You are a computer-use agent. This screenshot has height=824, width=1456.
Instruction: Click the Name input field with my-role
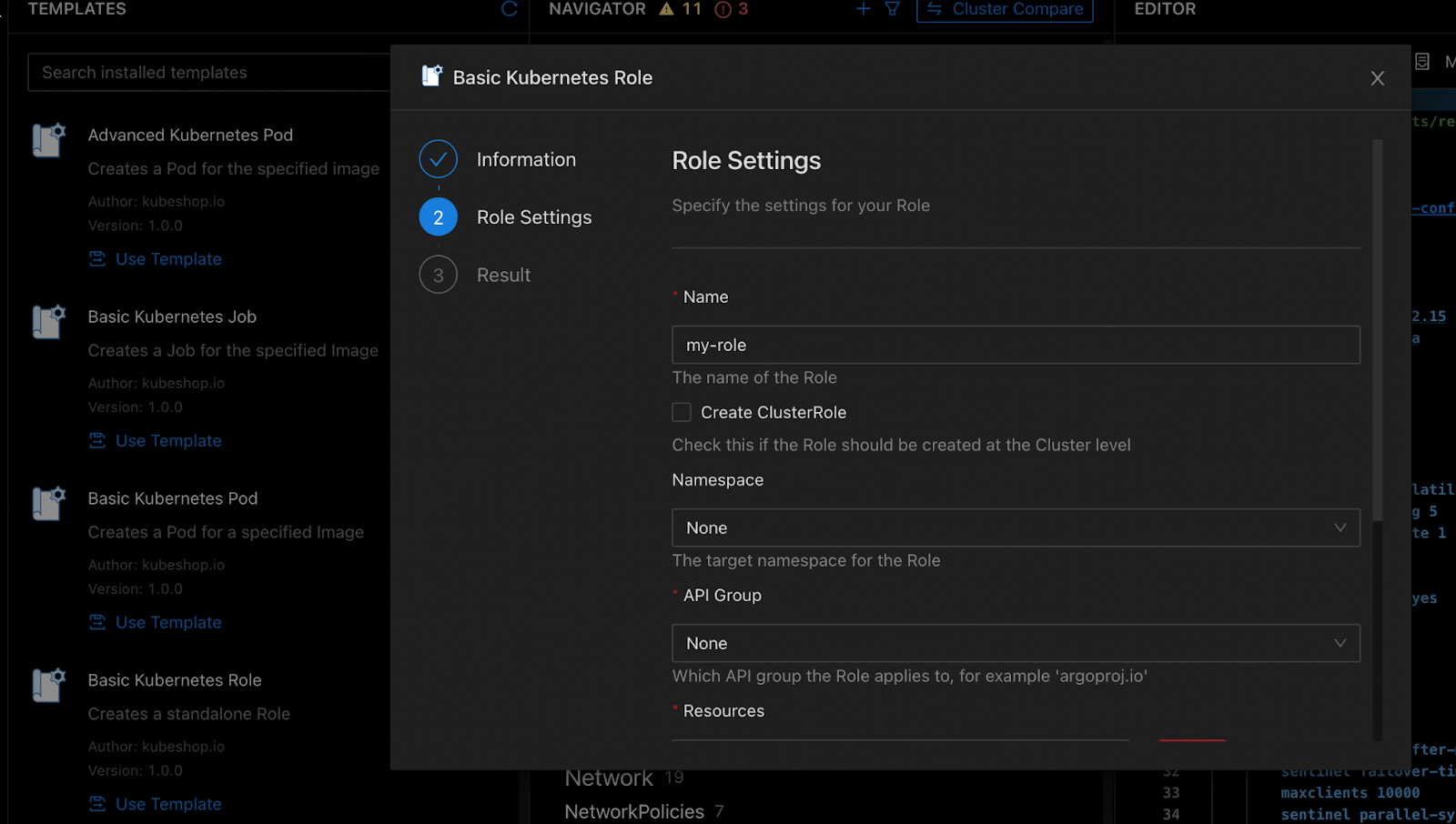pyautogui.click(x=1016, y=345)
